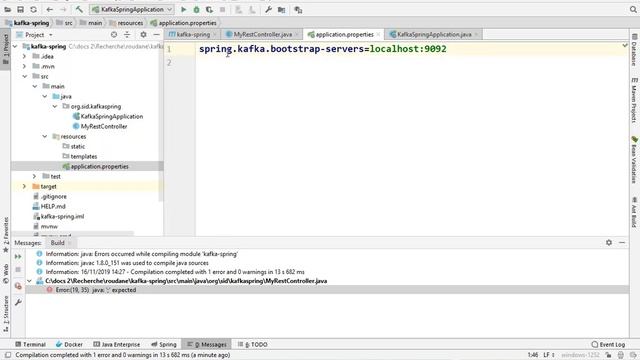The width and height of the screenshot is (640, 360).
Task: Expand the target folder
Action: pyautogui.click(x=24, y=186)
